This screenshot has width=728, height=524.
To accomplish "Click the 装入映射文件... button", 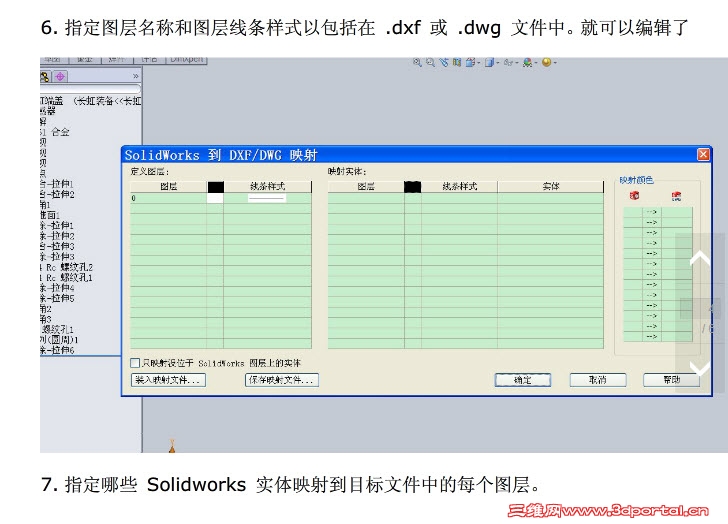I will (x=168, y=380).
